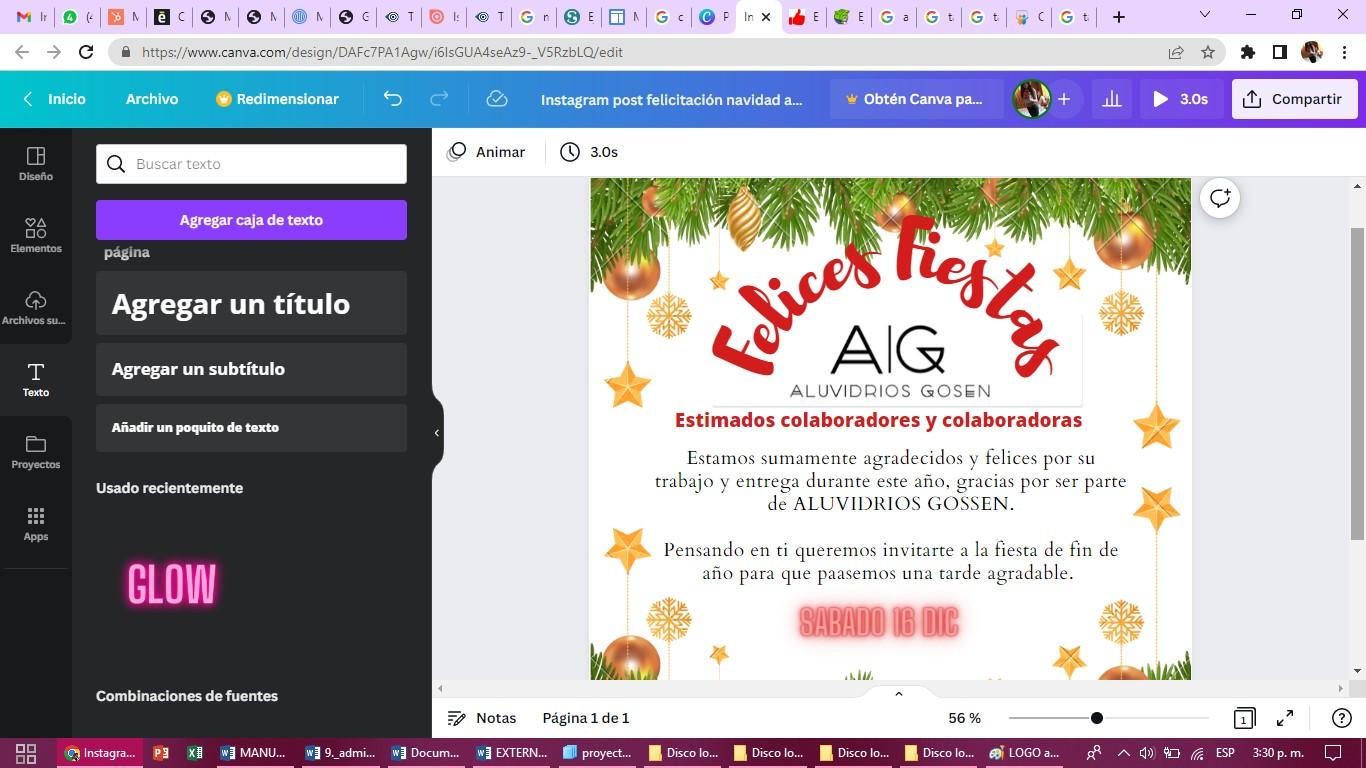Show hidden system tray icons
Image resolution: width=1366 pixels, height=768 pixels.
pos(1123,753)
